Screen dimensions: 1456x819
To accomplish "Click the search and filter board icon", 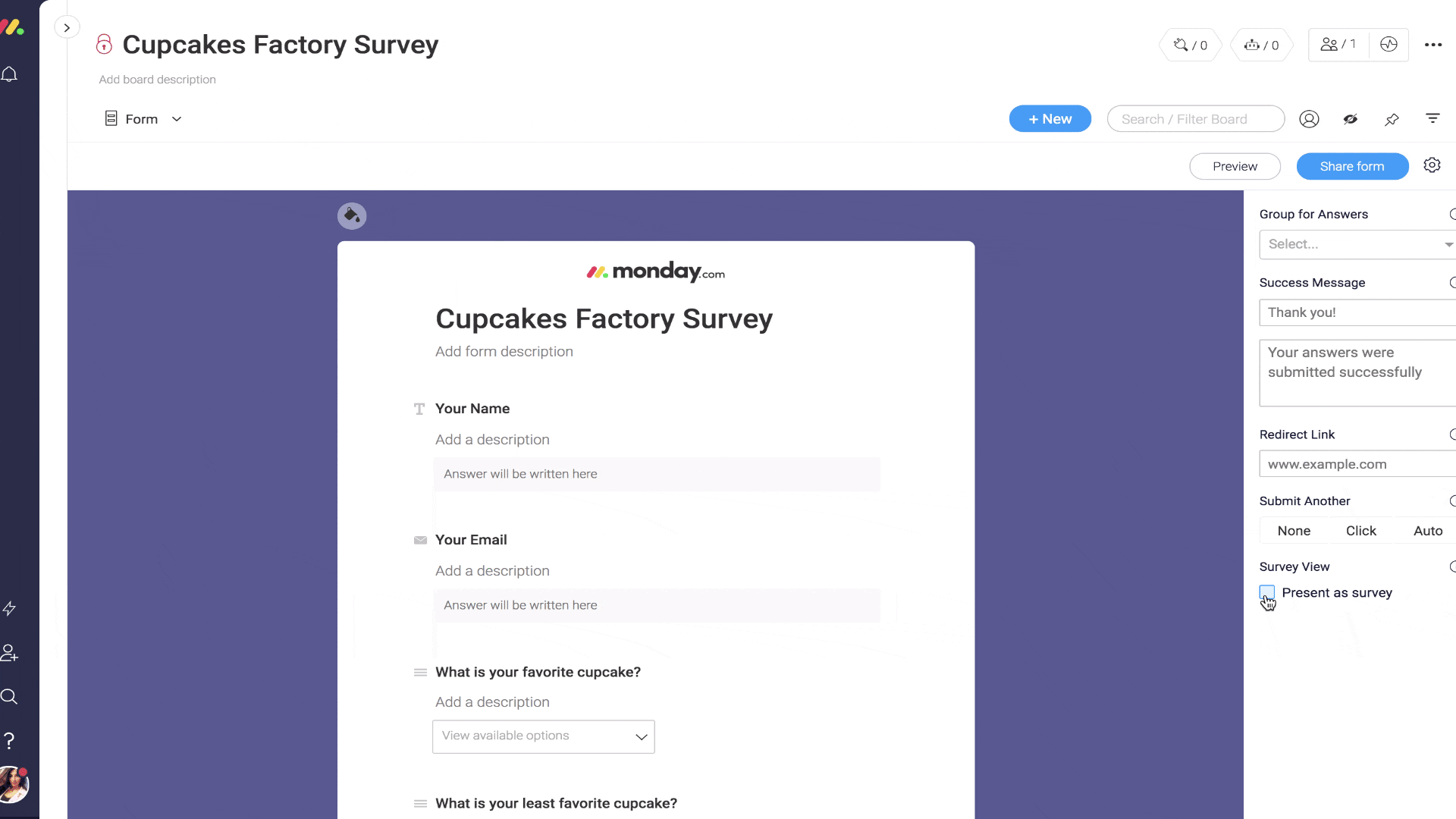I will 1195,119.
